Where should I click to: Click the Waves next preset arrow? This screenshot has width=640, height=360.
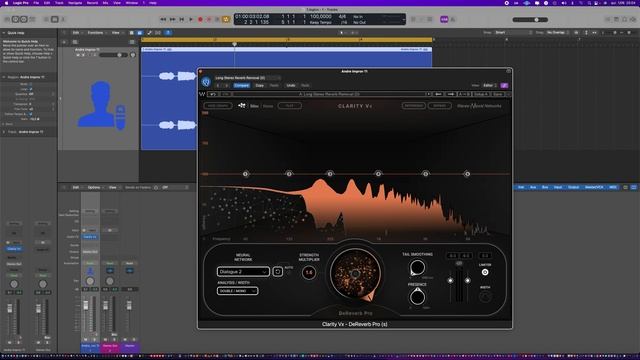coord(451,94)
